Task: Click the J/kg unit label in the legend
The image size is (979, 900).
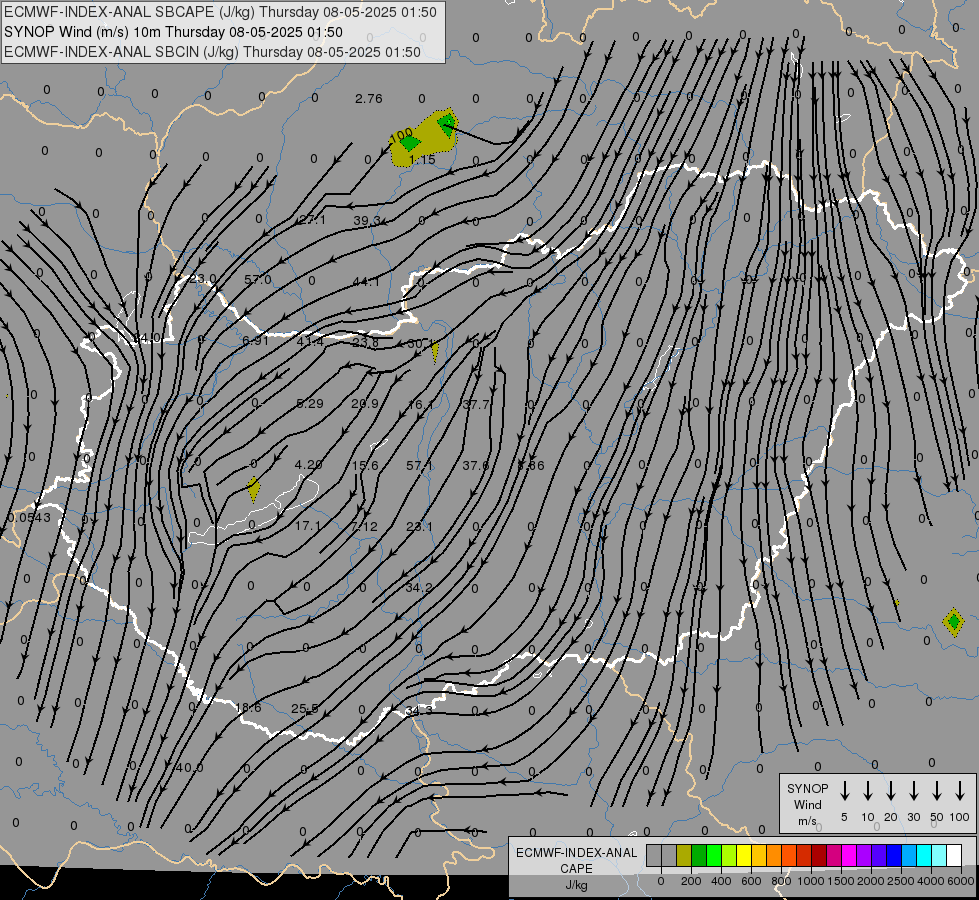Action: 576,885
